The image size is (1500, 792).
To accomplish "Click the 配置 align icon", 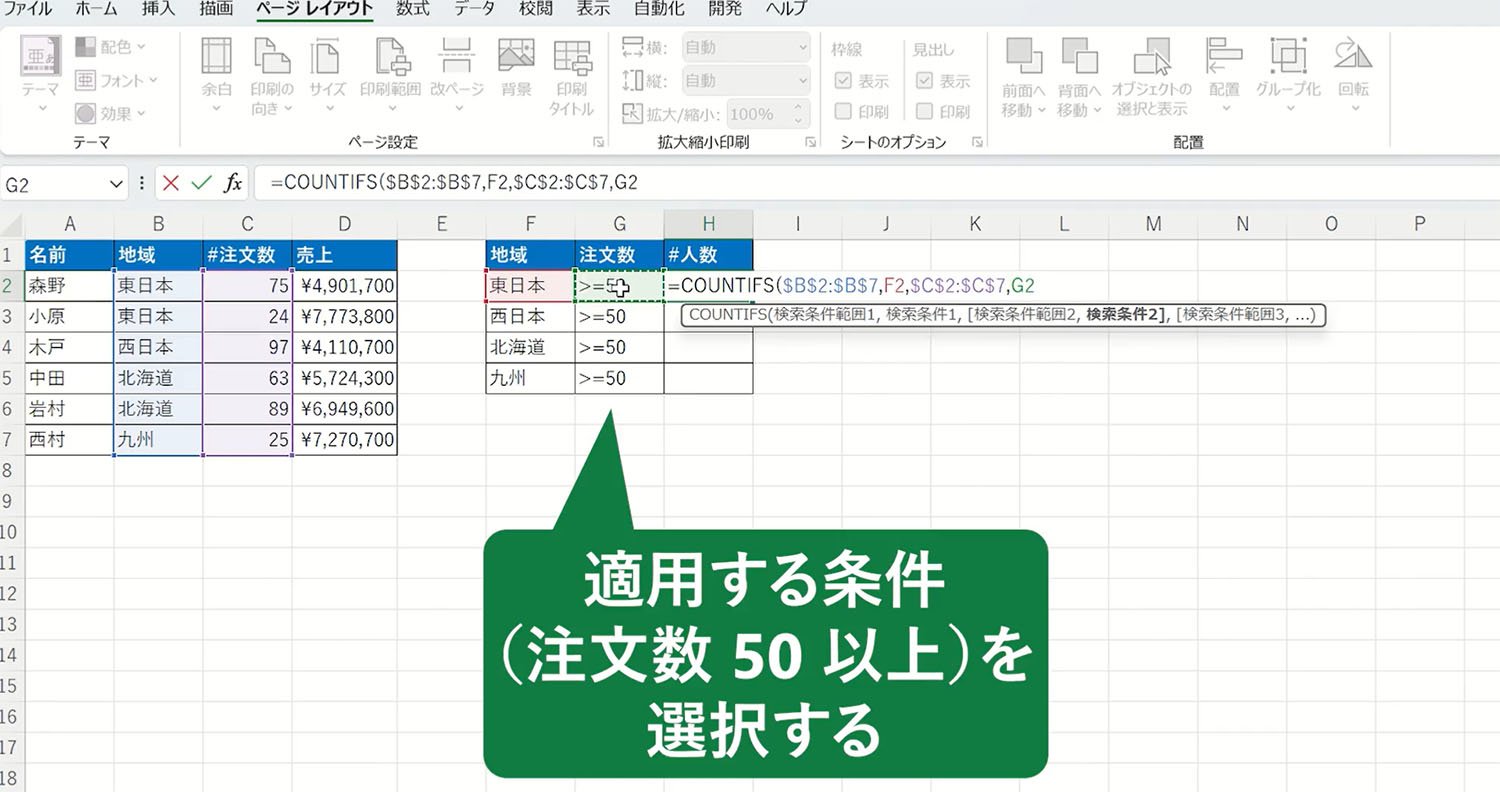I will click(x=1223, y=57).
